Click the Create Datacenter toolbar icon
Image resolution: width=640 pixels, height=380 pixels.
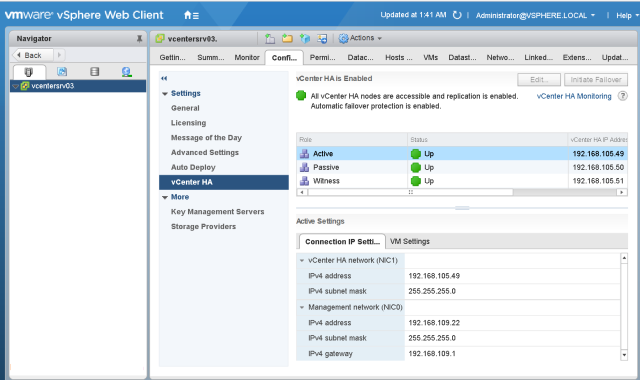tap(270, 38)
